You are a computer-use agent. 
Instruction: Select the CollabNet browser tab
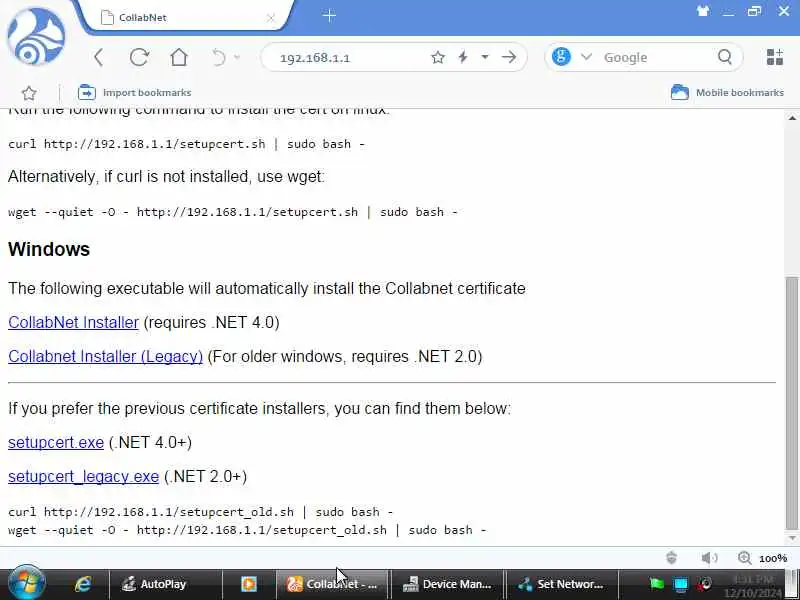(186, 17)
